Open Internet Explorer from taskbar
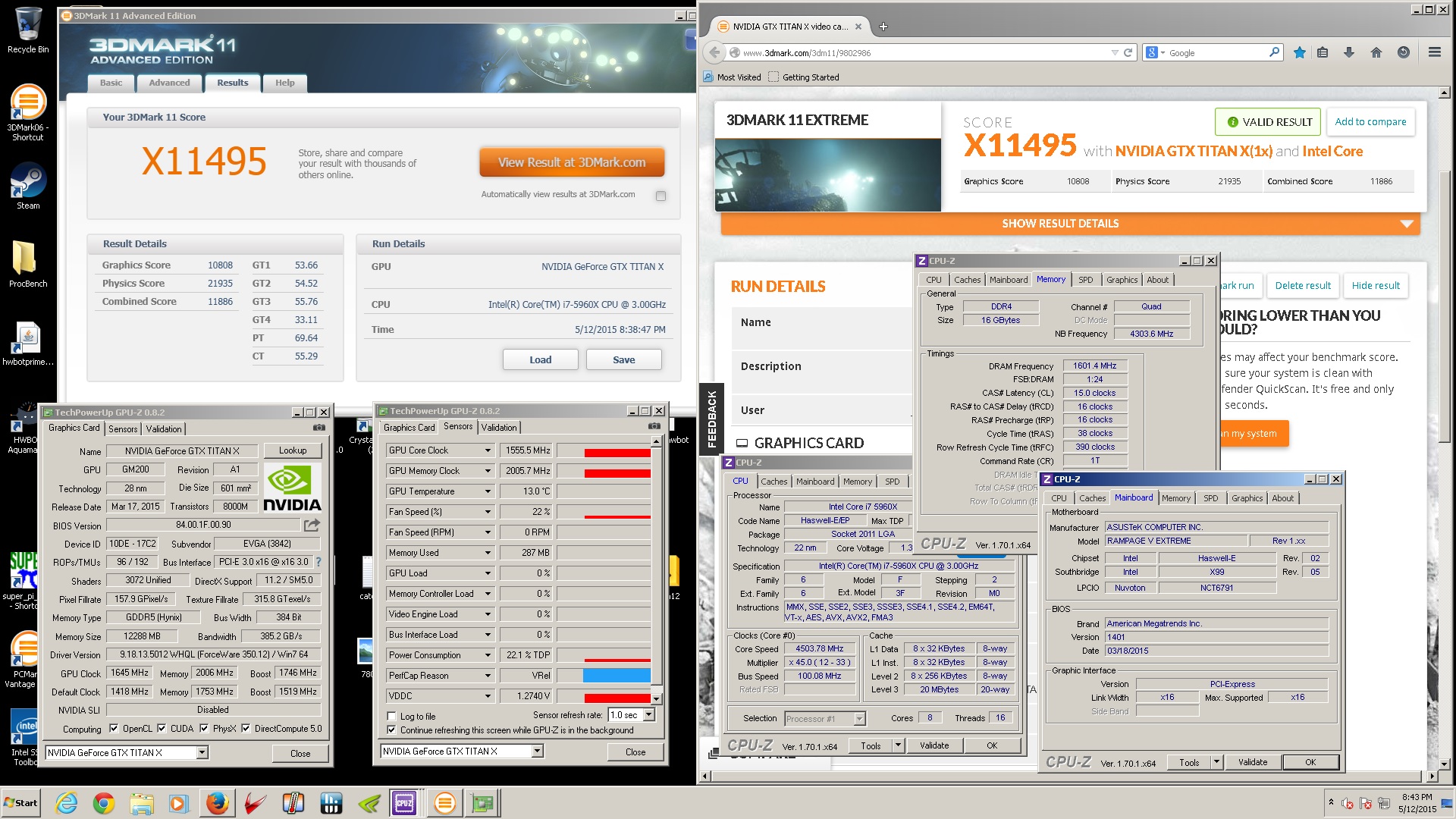This screenshot has height=819, width=1456. (x=67, y=803)
